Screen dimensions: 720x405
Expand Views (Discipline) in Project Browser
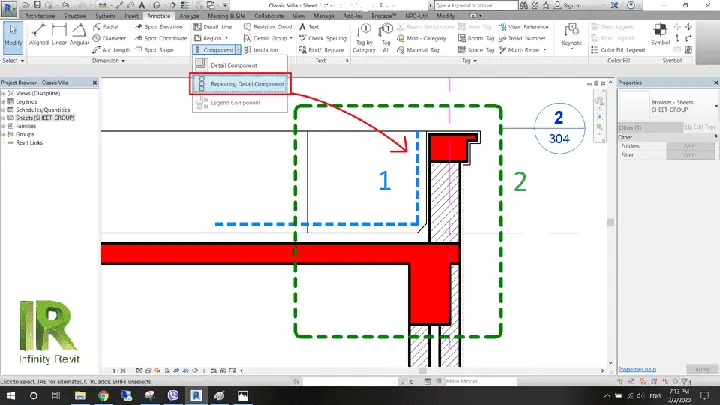pos(4,93)
